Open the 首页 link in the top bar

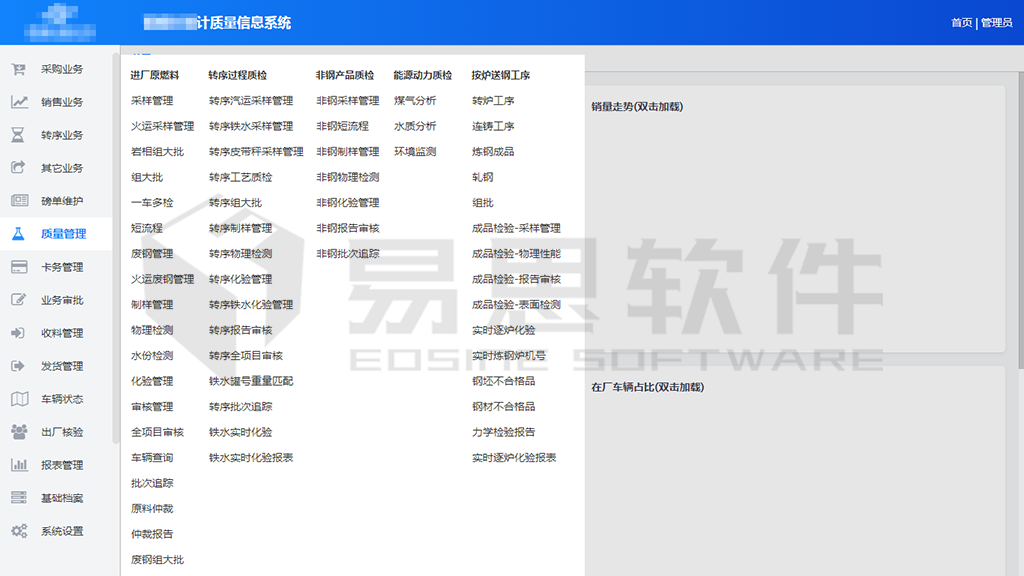(x=960, y=20)
